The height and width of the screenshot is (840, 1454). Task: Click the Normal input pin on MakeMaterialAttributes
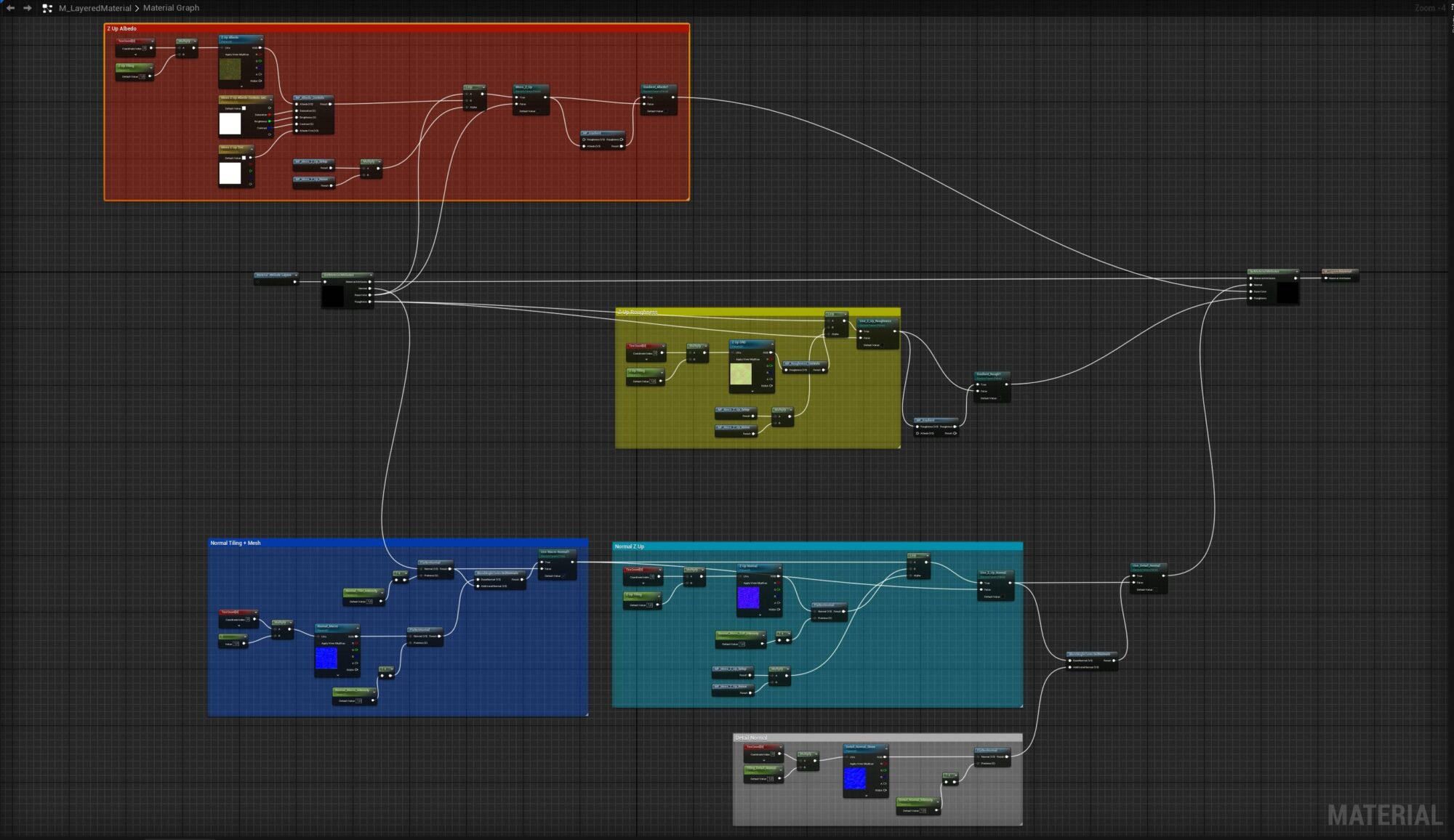pos(1251,285)
